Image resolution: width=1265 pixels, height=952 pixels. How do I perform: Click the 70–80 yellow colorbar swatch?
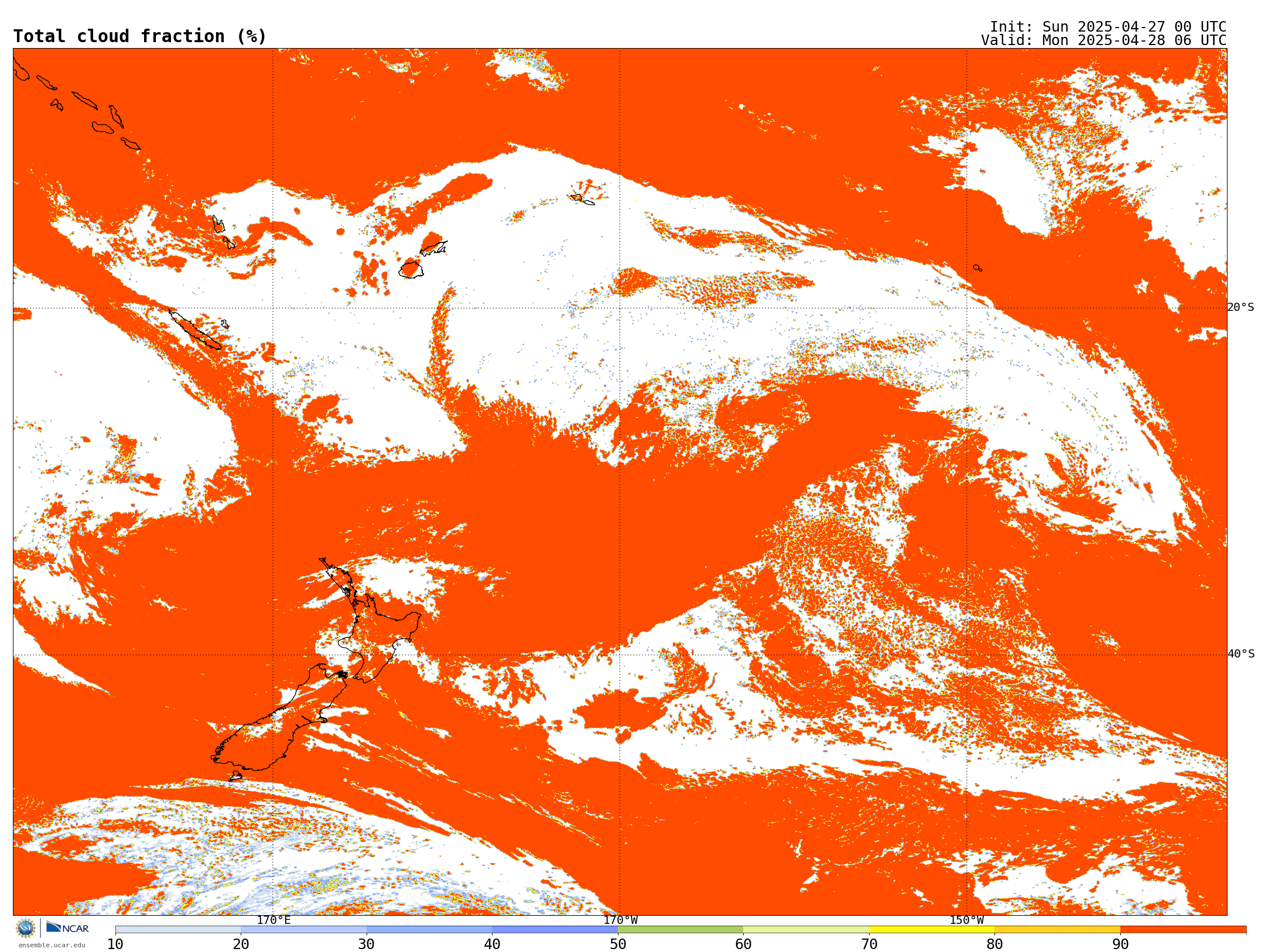(932, 930)
